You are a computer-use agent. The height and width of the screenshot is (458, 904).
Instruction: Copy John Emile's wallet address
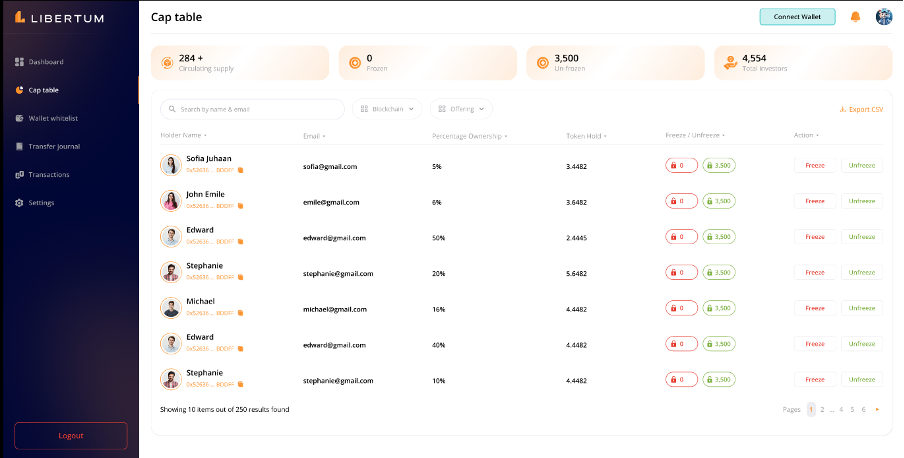(241, 206)
